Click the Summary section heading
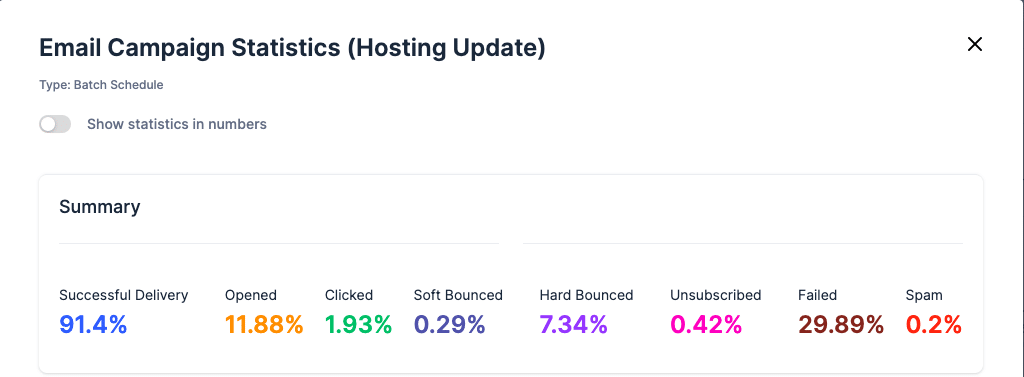This screenshot has height=377, width=1024. click(x=99, y=207)
